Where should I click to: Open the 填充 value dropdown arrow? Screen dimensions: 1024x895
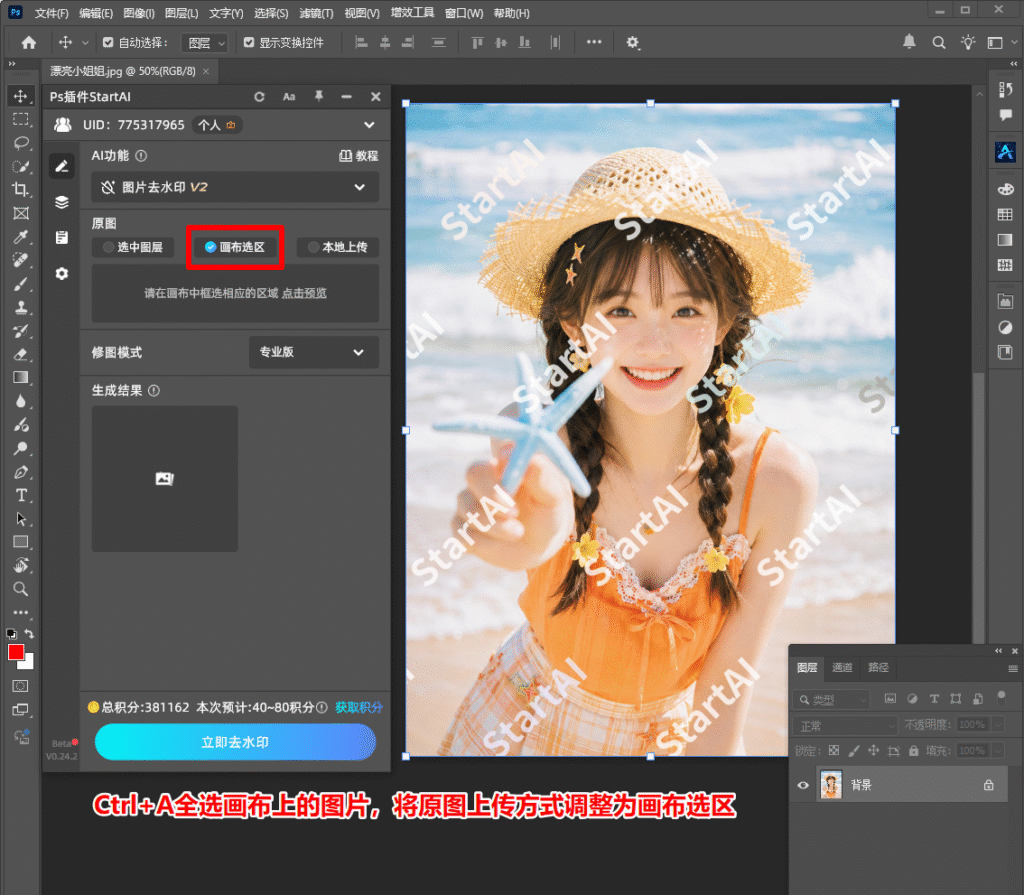click(x=998, y=751)
